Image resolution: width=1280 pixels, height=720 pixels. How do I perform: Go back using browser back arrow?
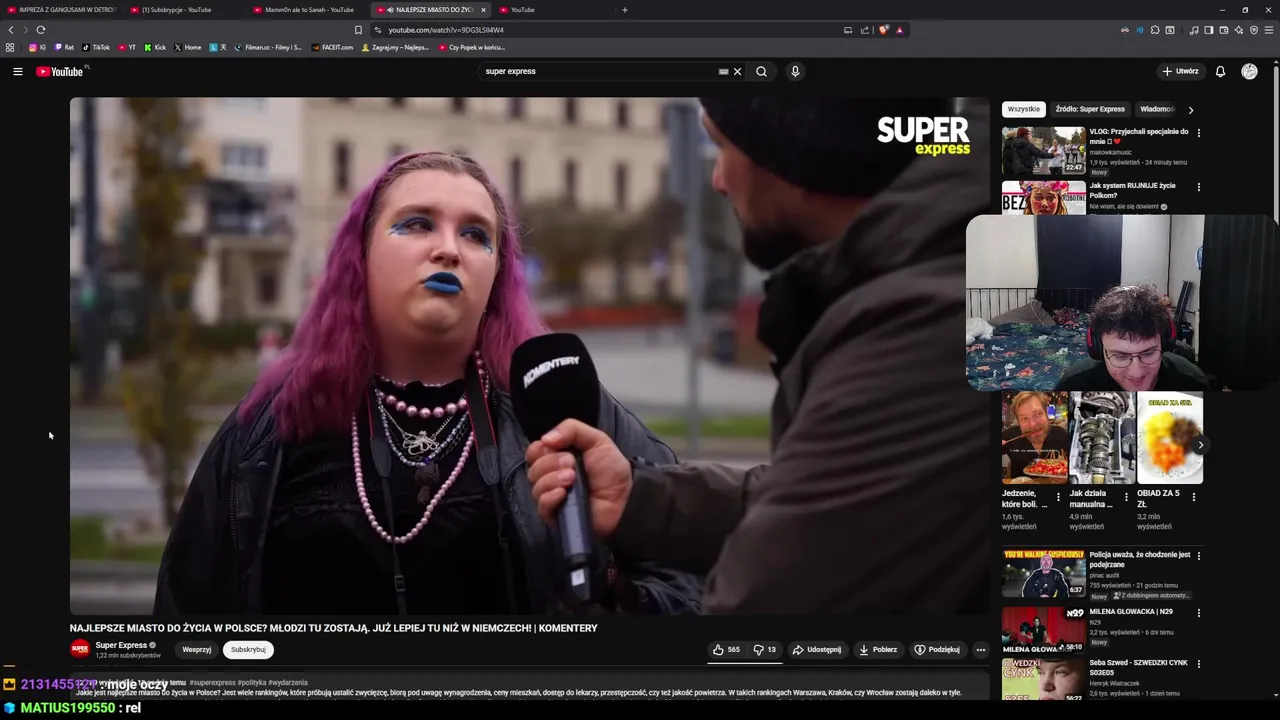click(x=11, y=30)
